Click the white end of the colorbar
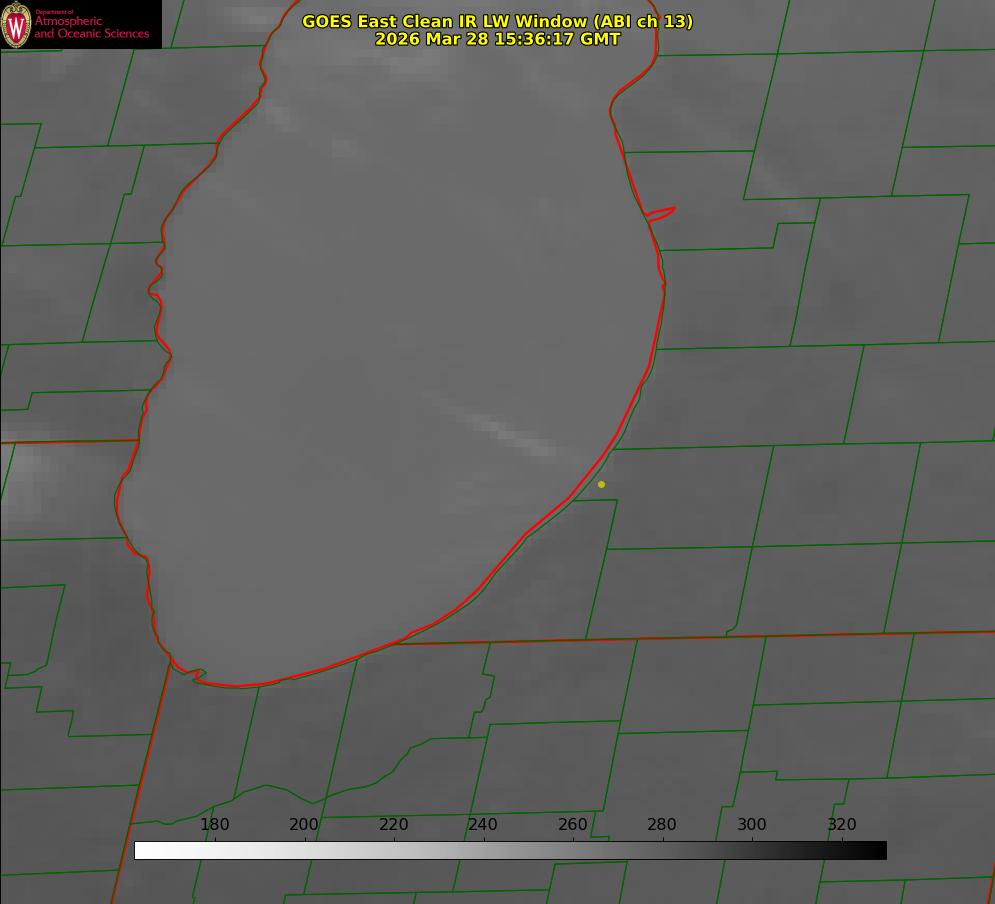This screenshot has height=904, width=995. (x=142, y=851)
